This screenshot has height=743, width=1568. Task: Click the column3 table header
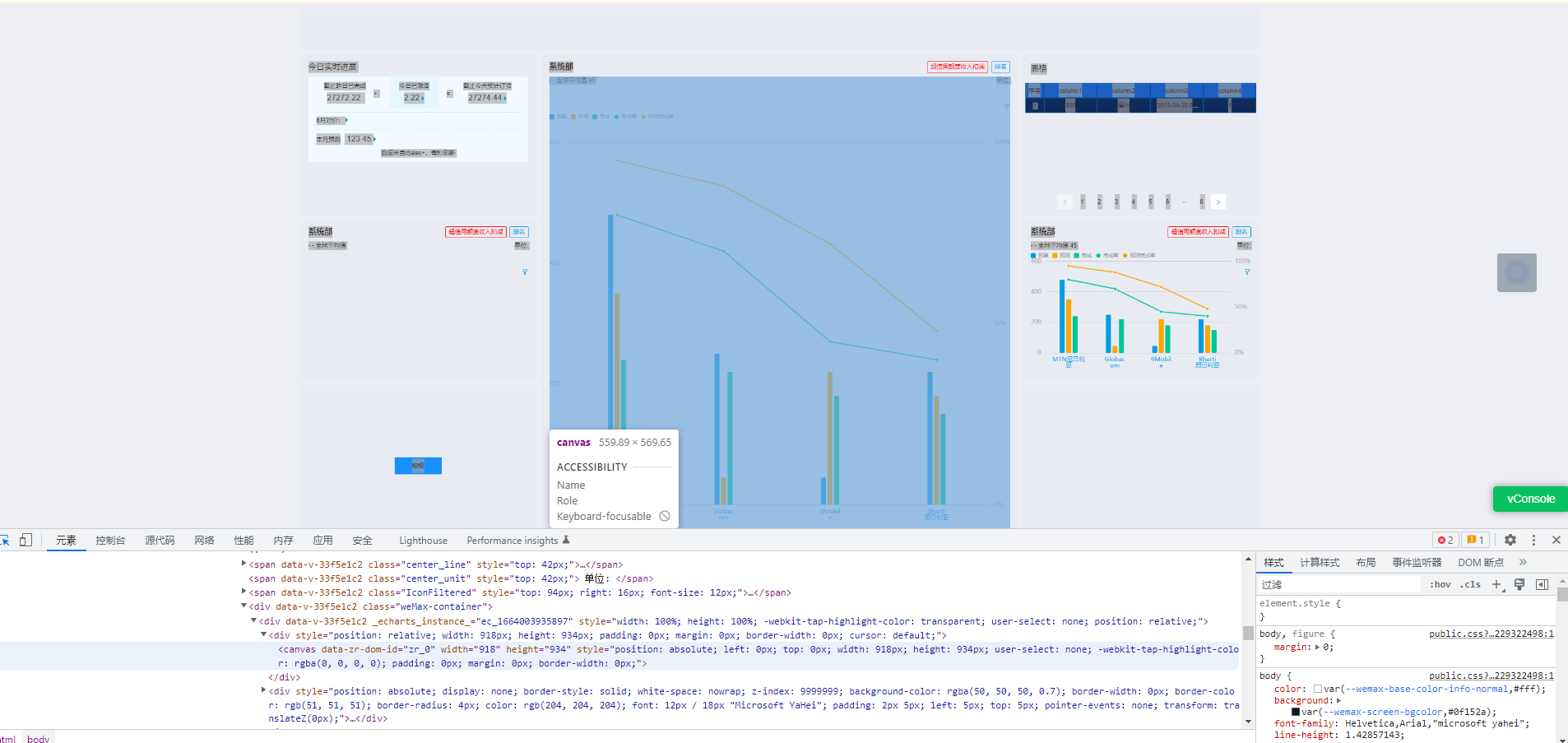pyautogui.click(x=1177, y=91)
